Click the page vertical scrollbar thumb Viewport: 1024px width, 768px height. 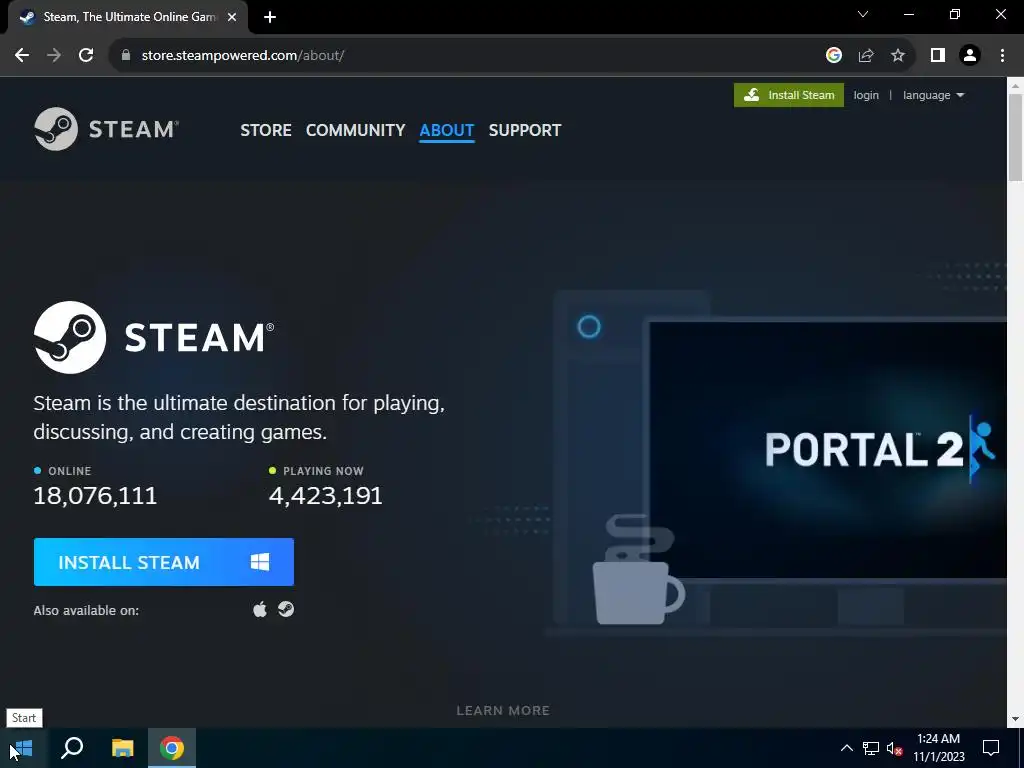point(1015,137)
